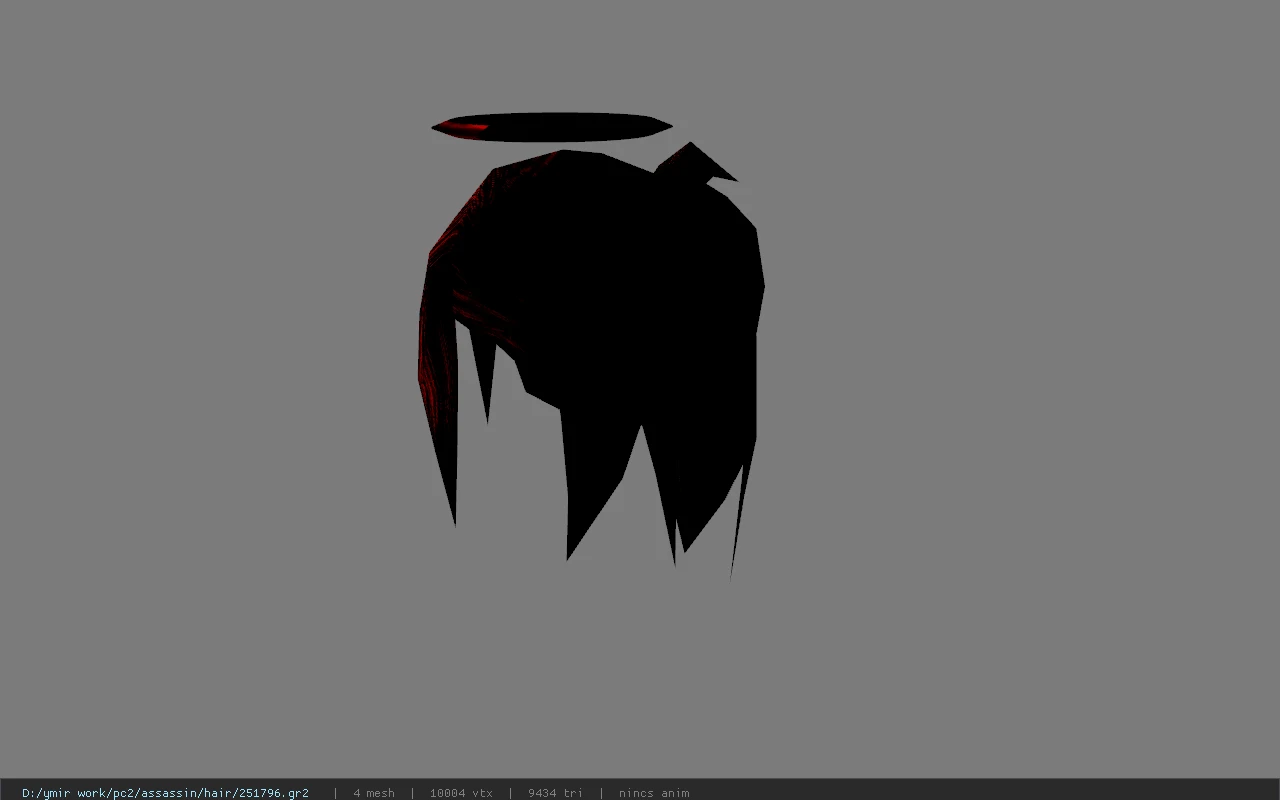The image size is (1280, 800).
Task: Click the file path 251796.gr2 in status bar
Action: click(x=165, y=793)
